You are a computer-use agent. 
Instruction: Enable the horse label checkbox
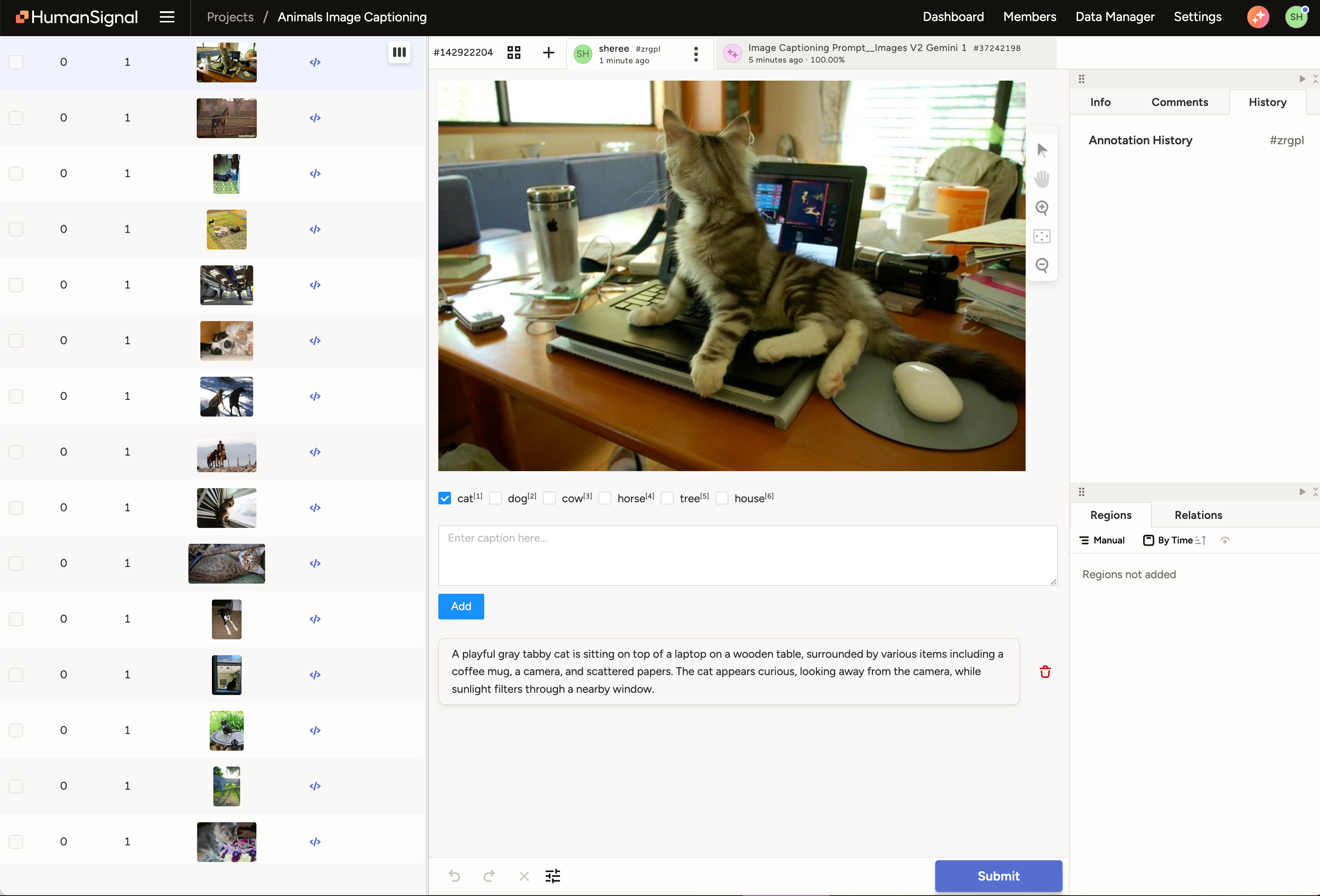605,498
